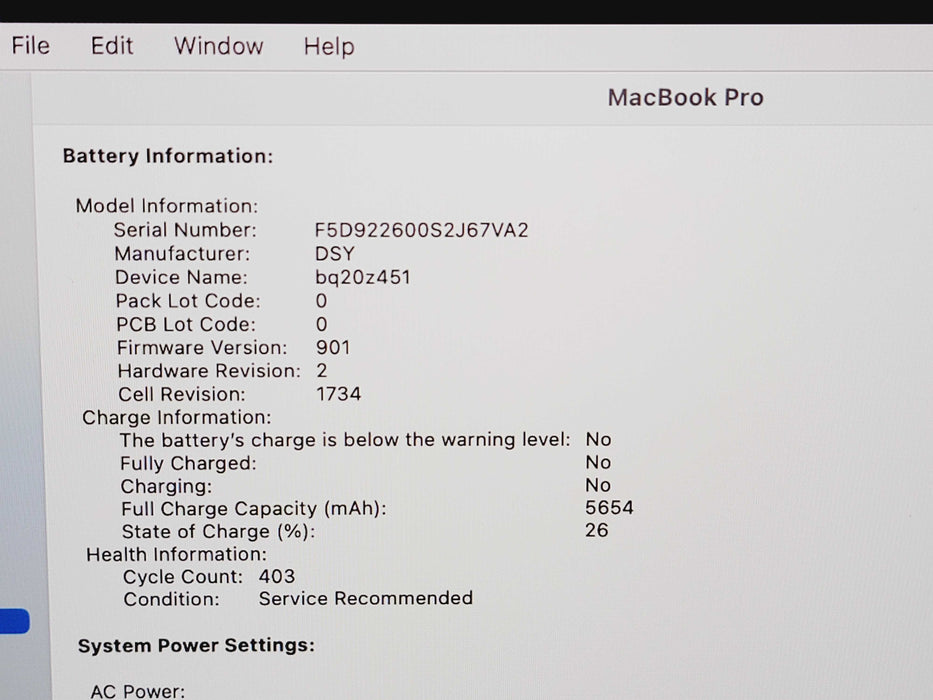Image resolution: width=933 pixels, height=700 pixels.
Task: Click the Service Recommended condition value
Action: point(366,598)
